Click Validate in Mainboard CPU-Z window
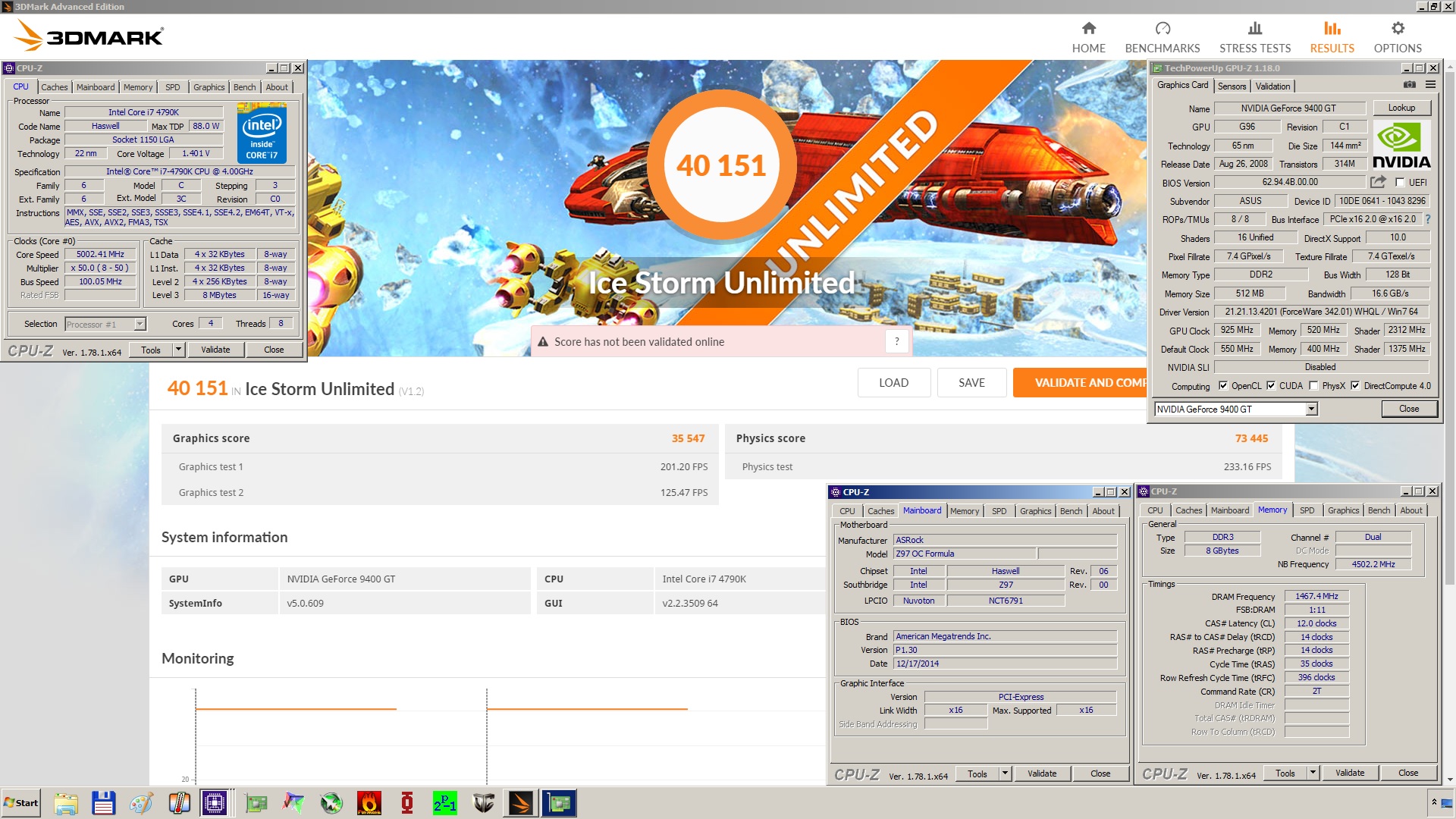 point(1042,773)
